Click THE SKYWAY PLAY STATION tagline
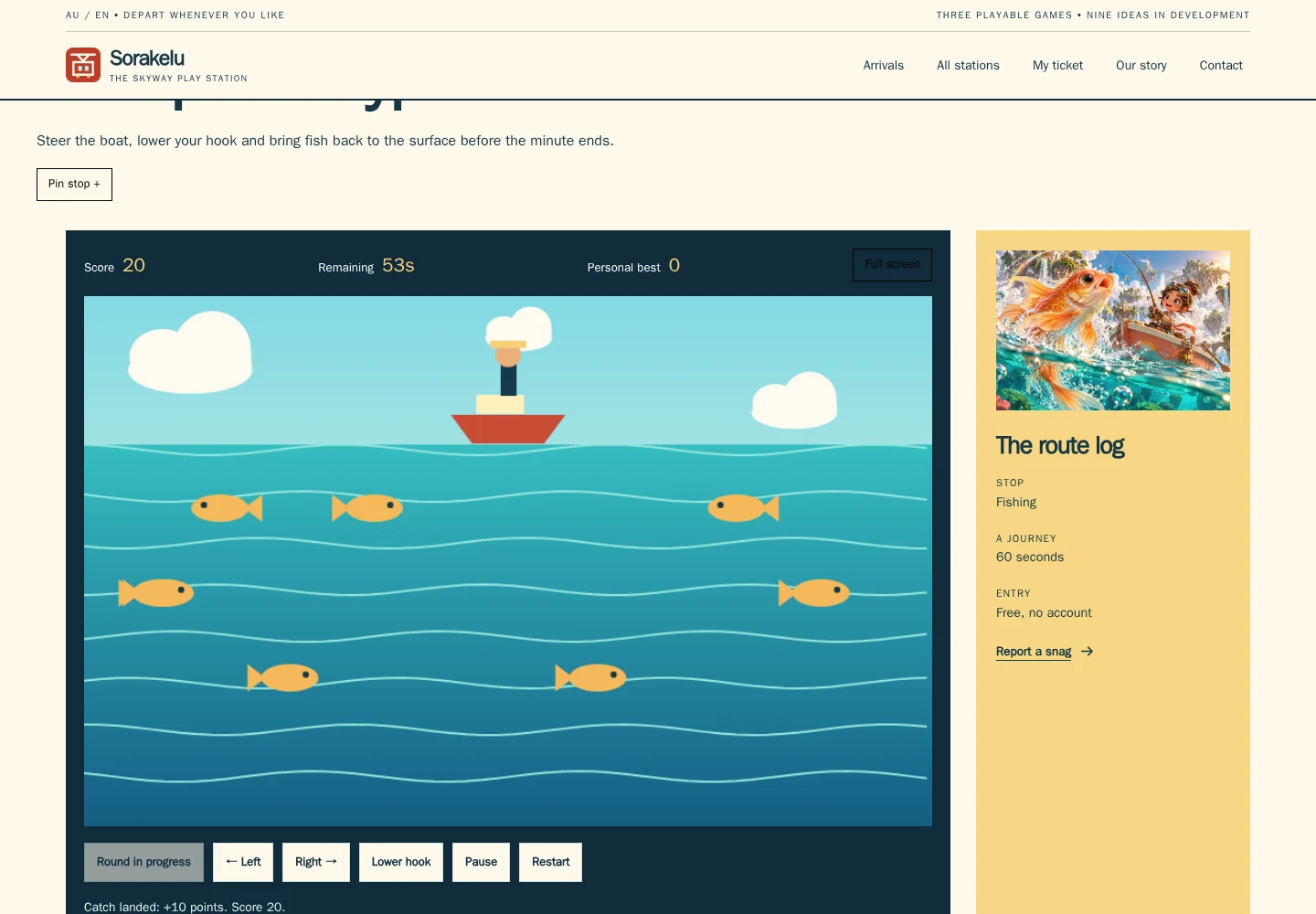1316x914 pixels. [x=178, y=79]
